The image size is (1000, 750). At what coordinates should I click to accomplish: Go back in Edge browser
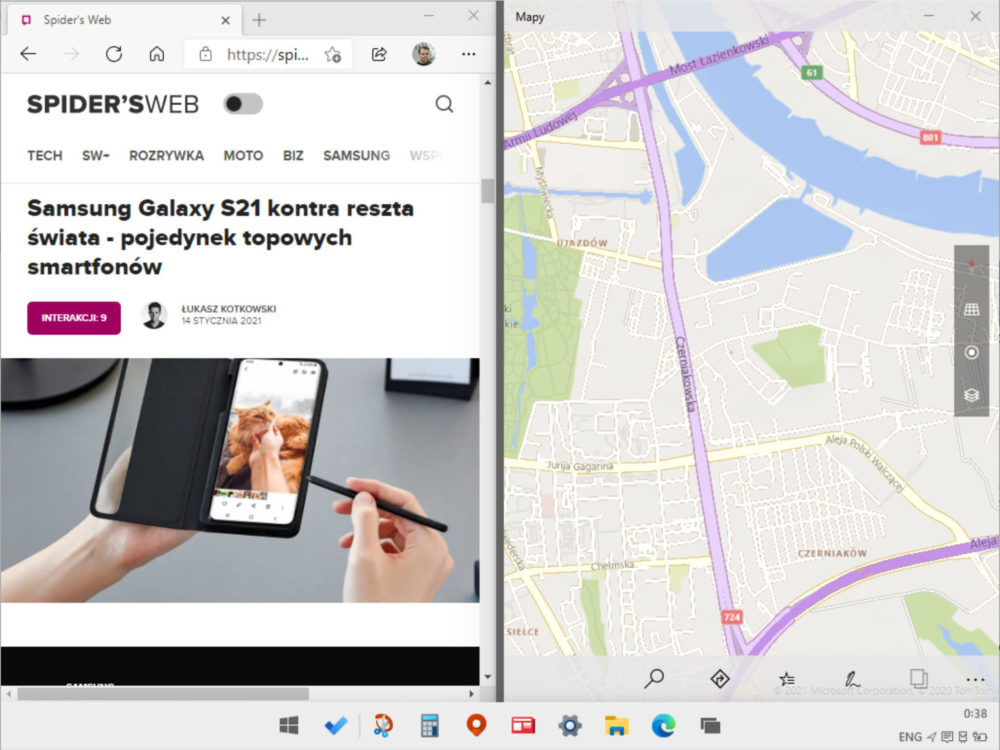[28, 54]
